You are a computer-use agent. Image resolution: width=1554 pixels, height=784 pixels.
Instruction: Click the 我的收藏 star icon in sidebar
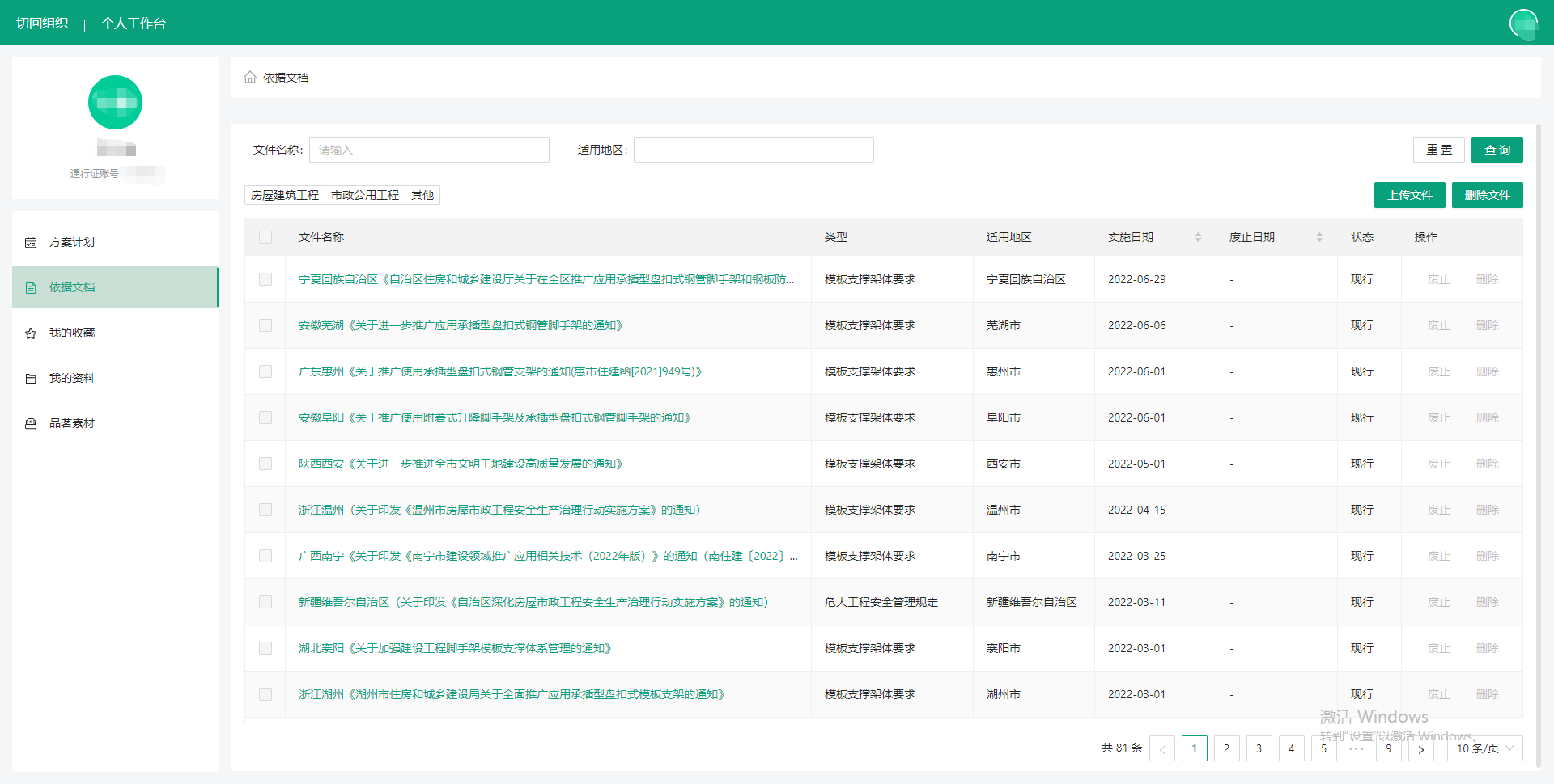(x=31, y=333)
